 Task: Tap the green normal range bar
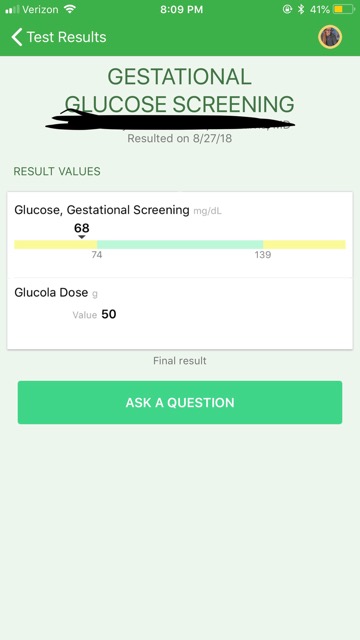pyautogui.click(x=180, y=244)
